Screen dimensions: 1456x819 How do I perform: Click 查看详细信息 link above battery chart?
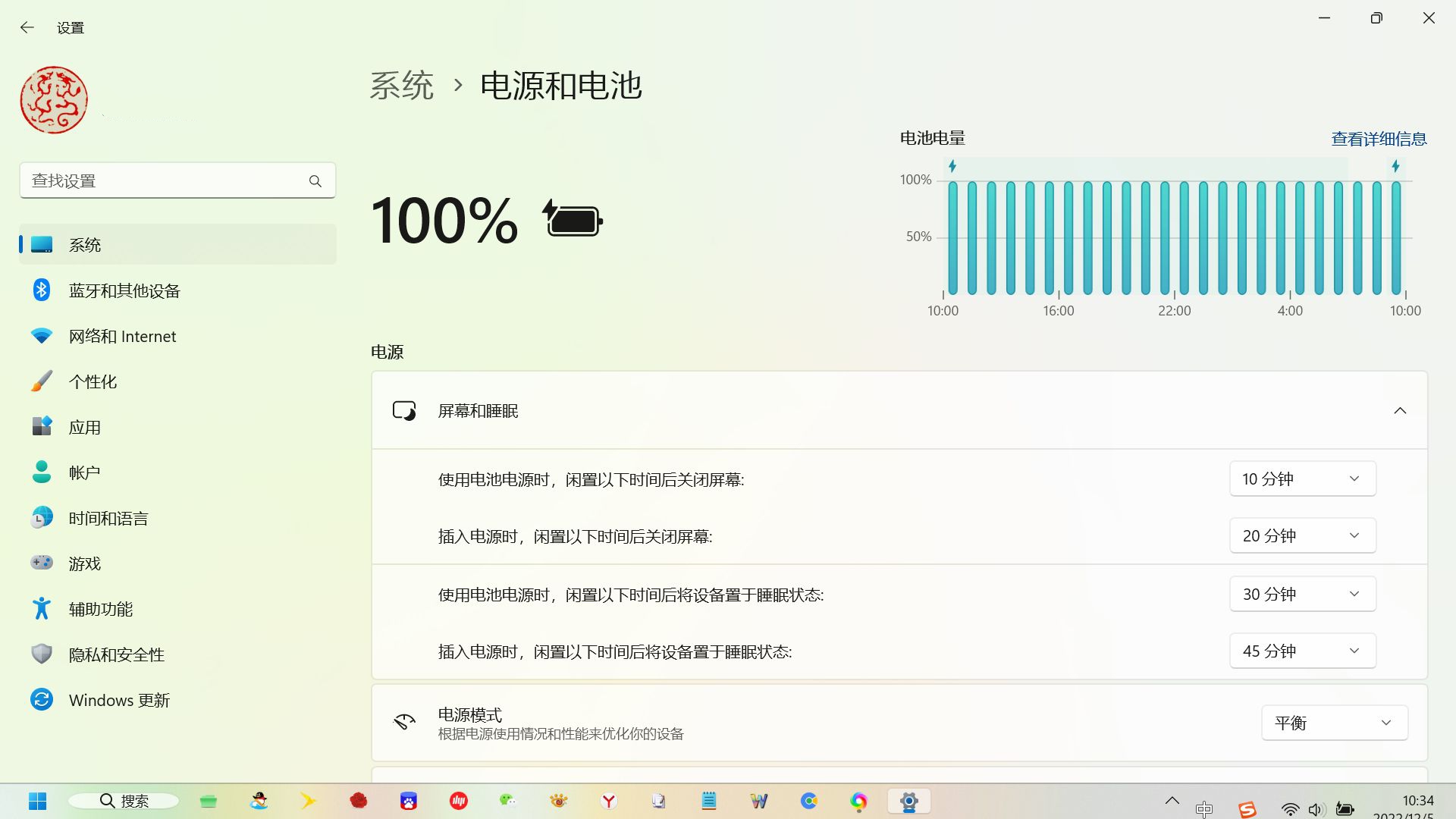1378,138
